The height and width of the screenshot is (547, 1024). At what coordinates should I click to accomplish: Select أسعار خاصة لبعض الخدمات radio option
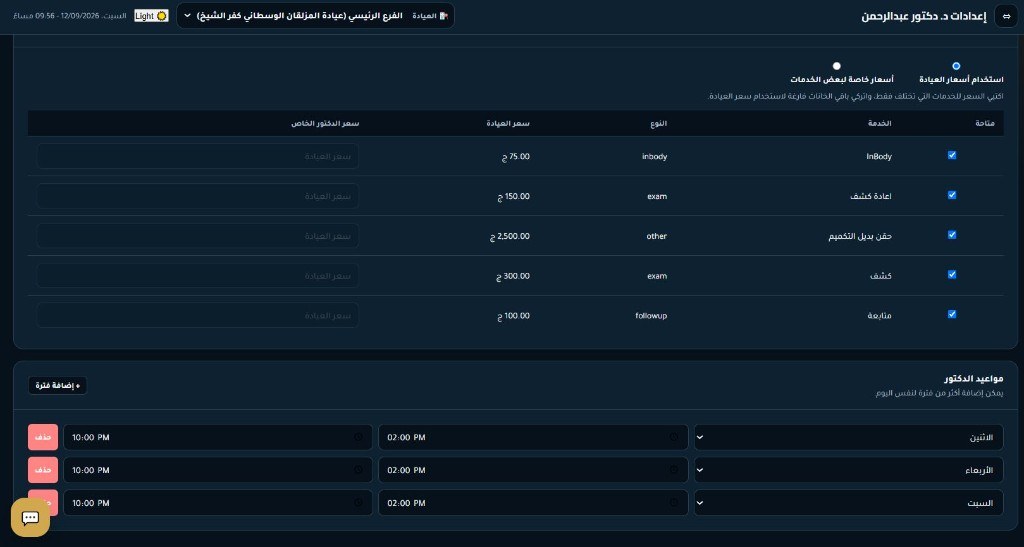coord(837,66)
